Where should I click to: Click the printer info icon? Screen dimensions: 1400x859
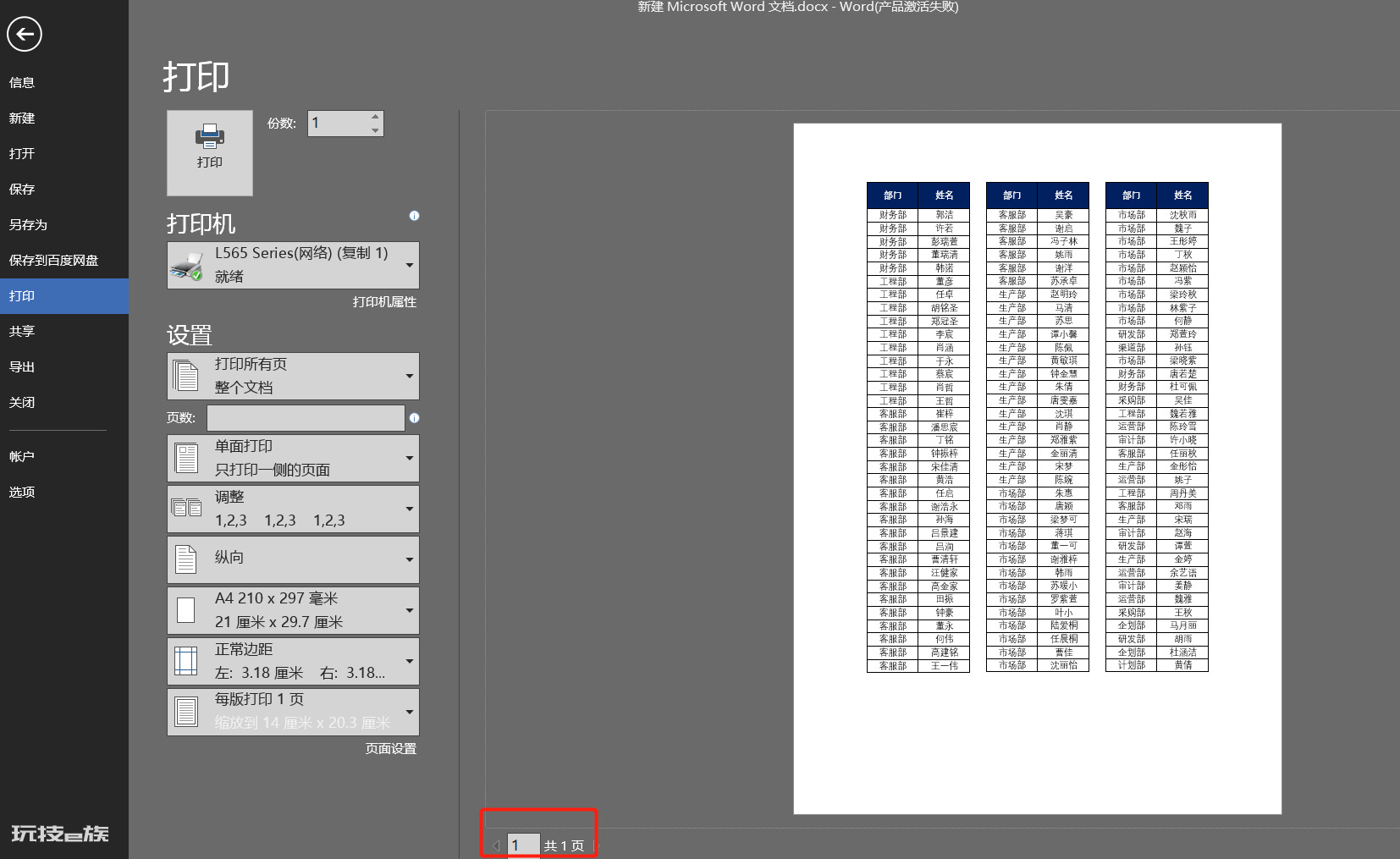coord(414,216)
